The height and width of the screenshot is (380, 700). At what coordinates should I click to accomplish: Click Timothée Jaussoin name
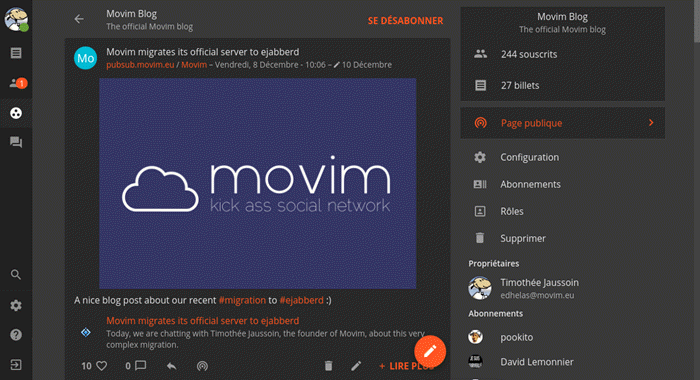tap(539, 283)
